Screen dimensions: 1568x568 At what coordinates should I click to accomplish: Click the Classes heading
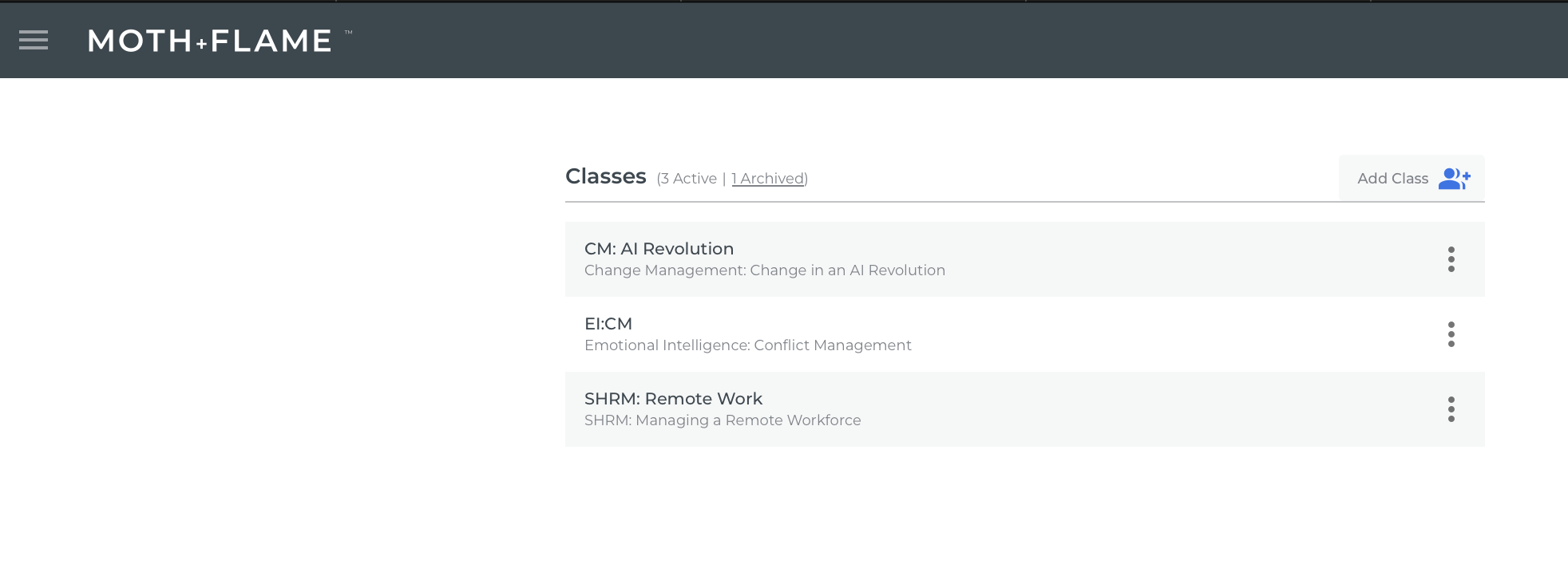click(605, 176)
